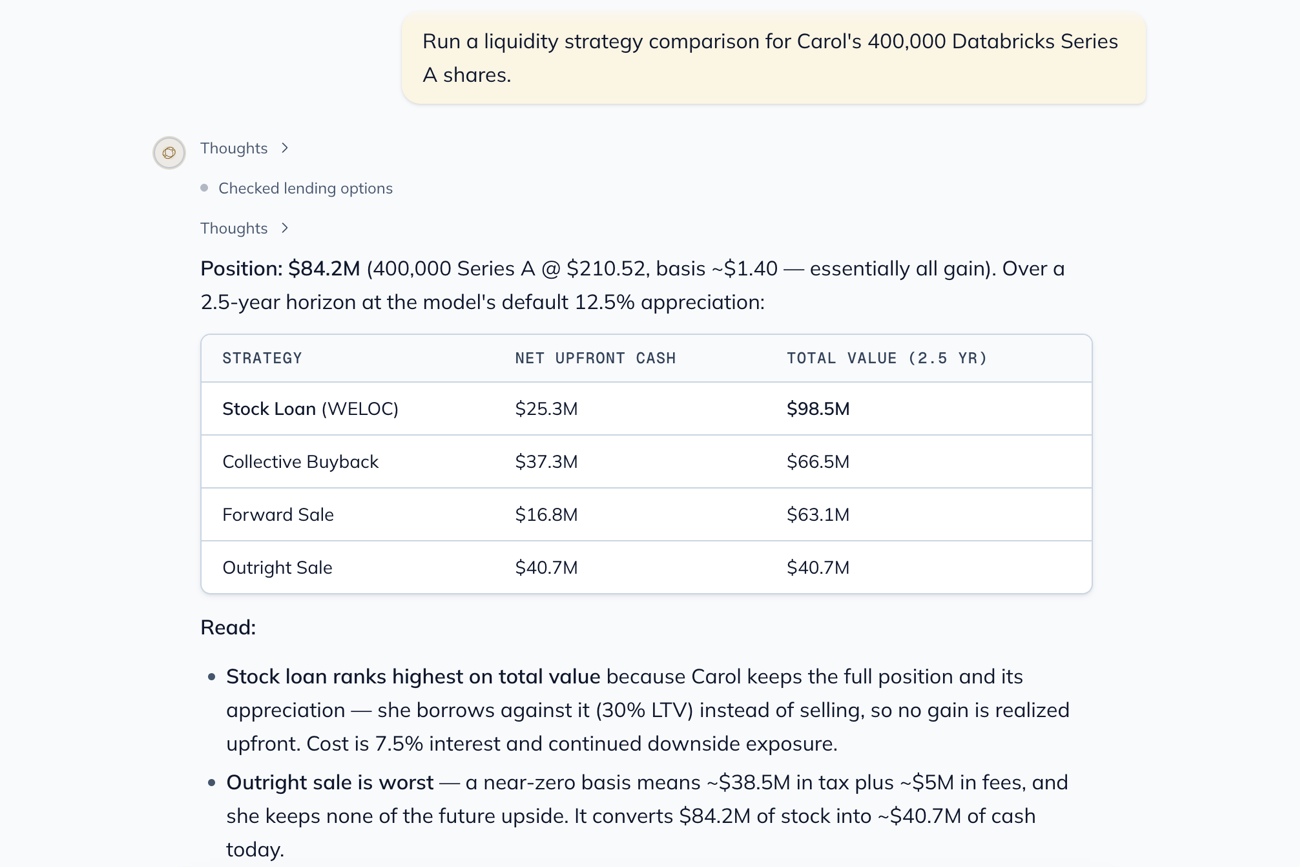Click the NET UPFRONT CASH column header

click(595, 358)
